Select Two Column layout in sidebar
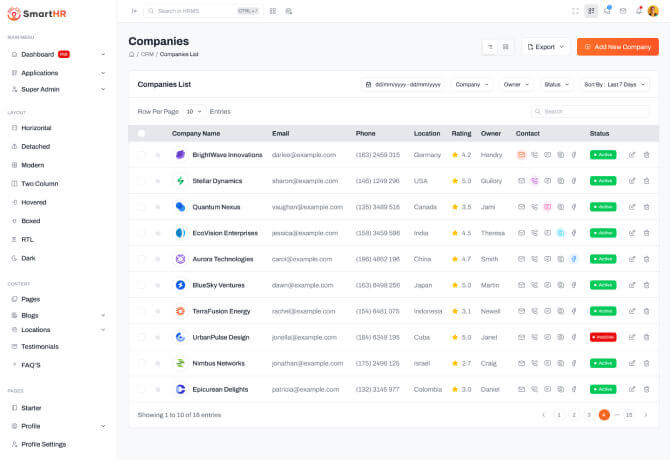 click(40, 184)
